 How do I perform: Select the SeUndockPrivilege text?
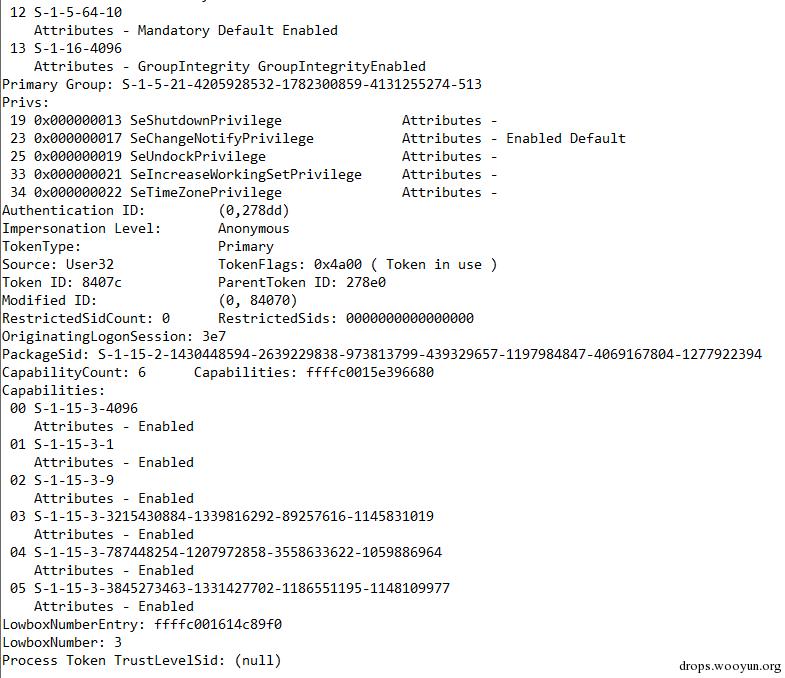coord(198,156)
